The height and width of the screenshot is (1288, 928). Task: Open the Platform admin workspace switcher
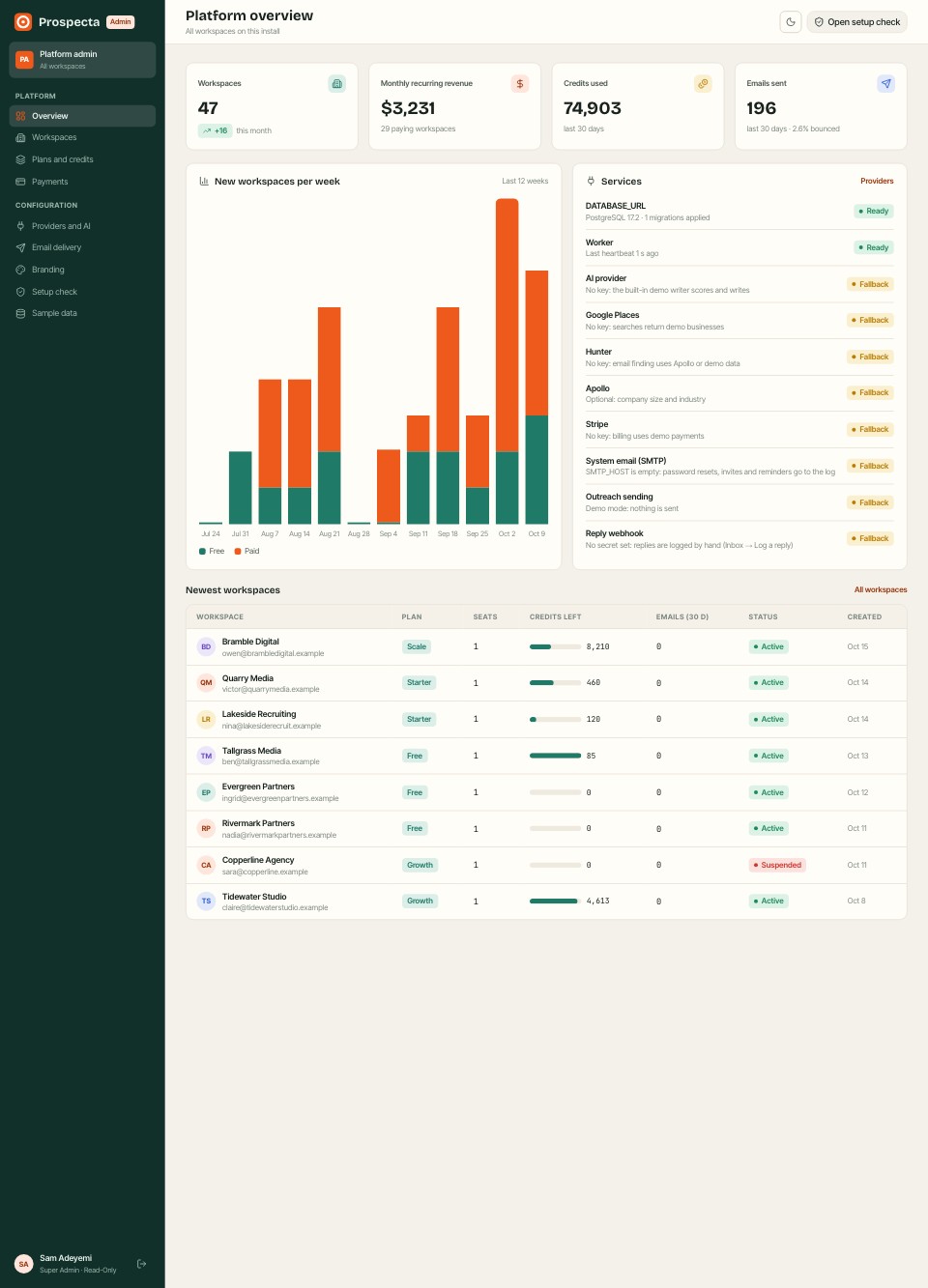click(82, 60)
